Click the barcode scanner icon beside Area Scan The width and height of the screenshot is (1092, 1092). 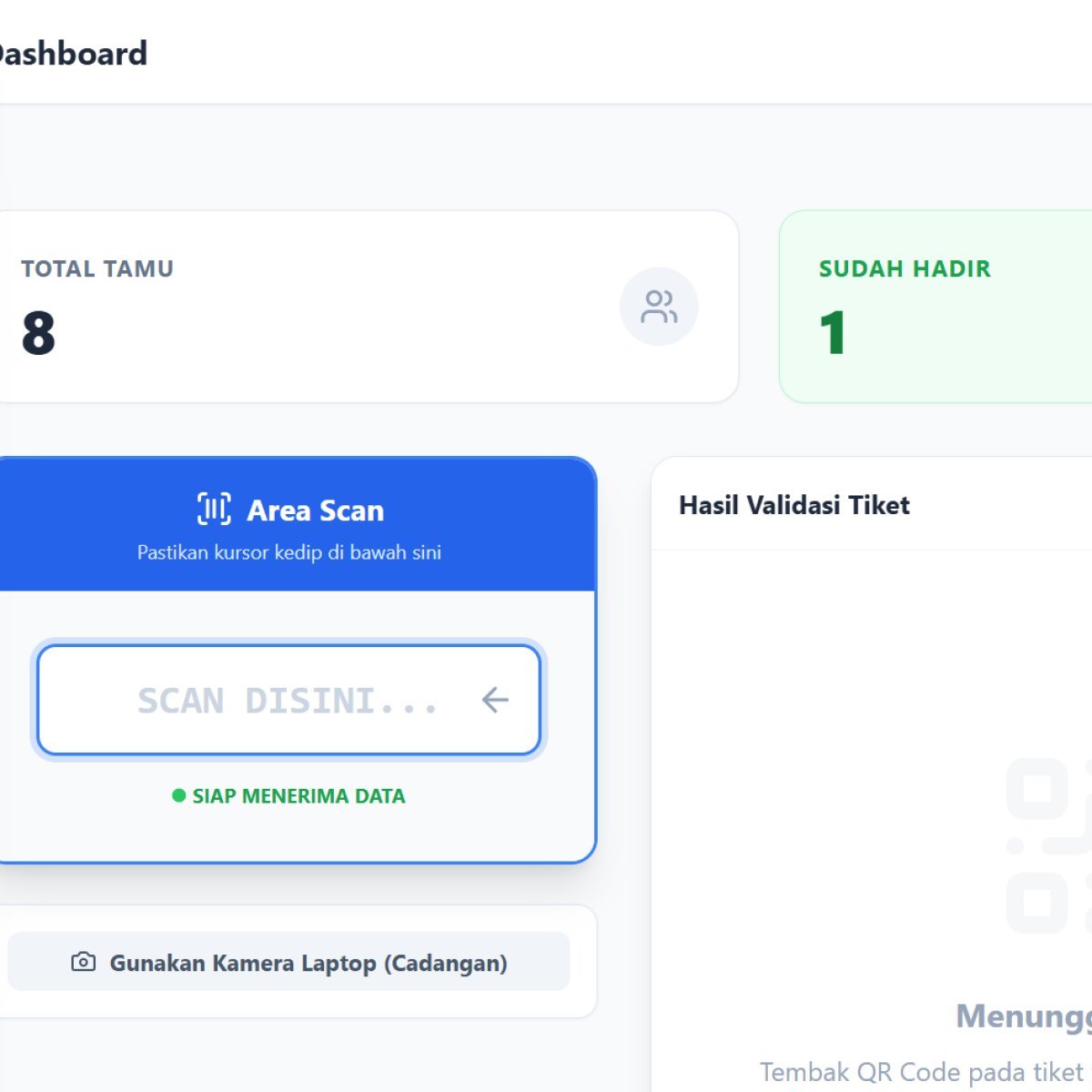point(215,510)
